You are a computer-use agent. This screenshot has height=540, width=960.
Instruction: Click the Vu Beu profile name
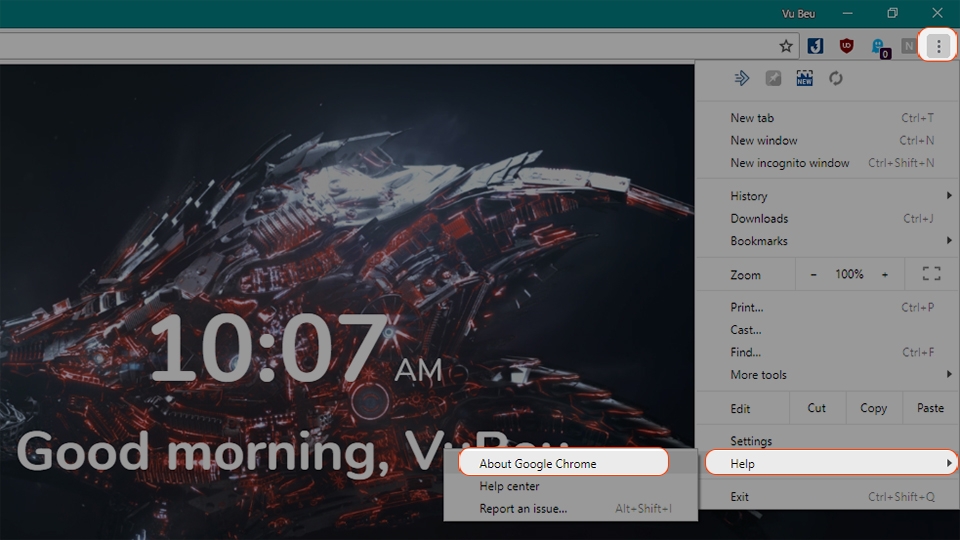click(798, 13)
